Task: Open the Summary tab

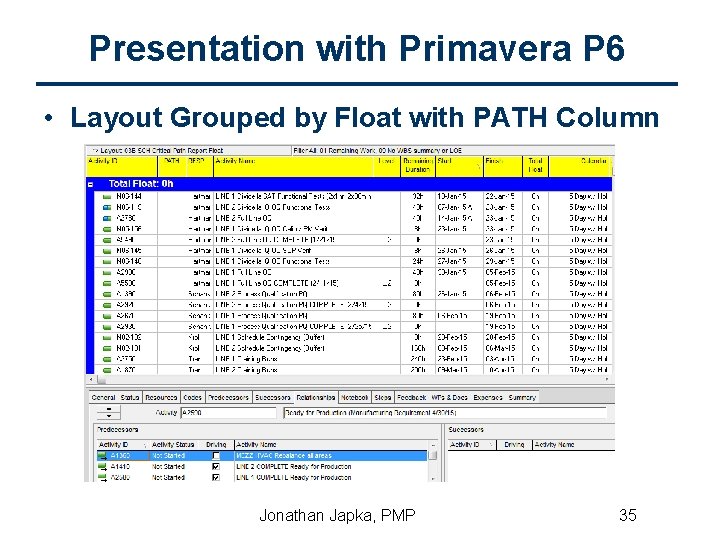Action: (522, 398)
